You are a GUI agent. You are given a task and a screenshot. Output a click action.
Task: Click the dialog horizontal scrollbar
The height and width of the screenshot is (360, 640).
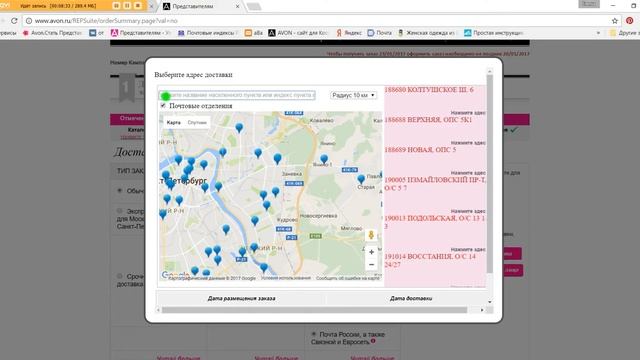(x=314, y=310)
